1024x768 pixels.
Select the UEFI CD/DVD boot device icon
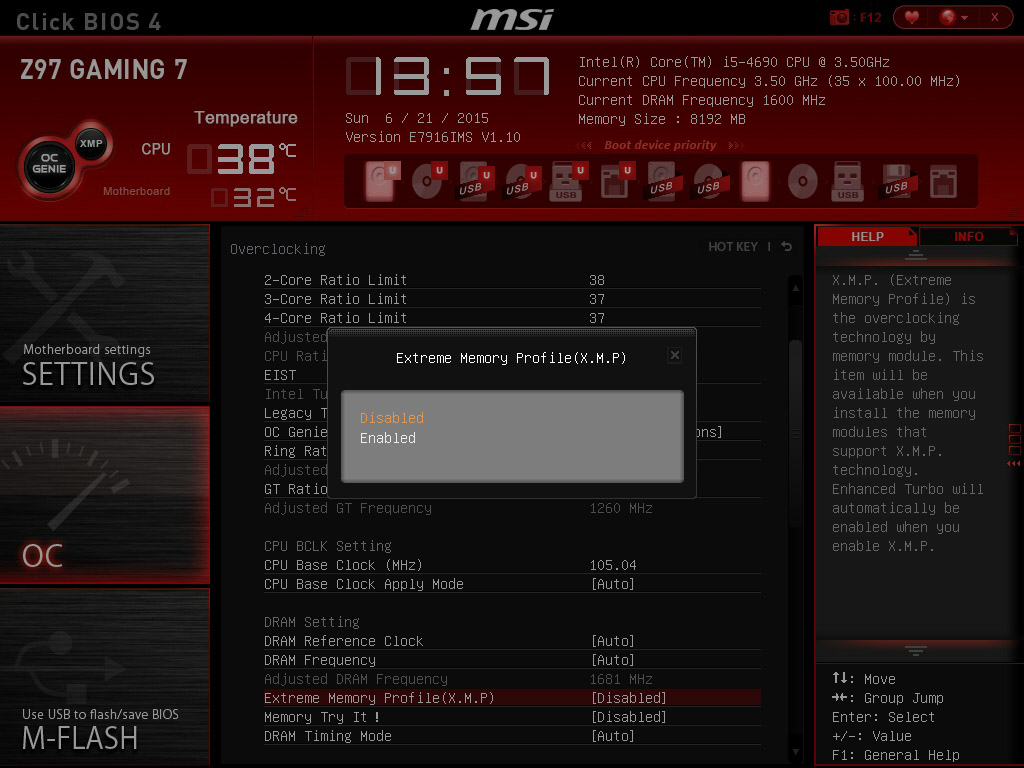(x=429, y=181)
